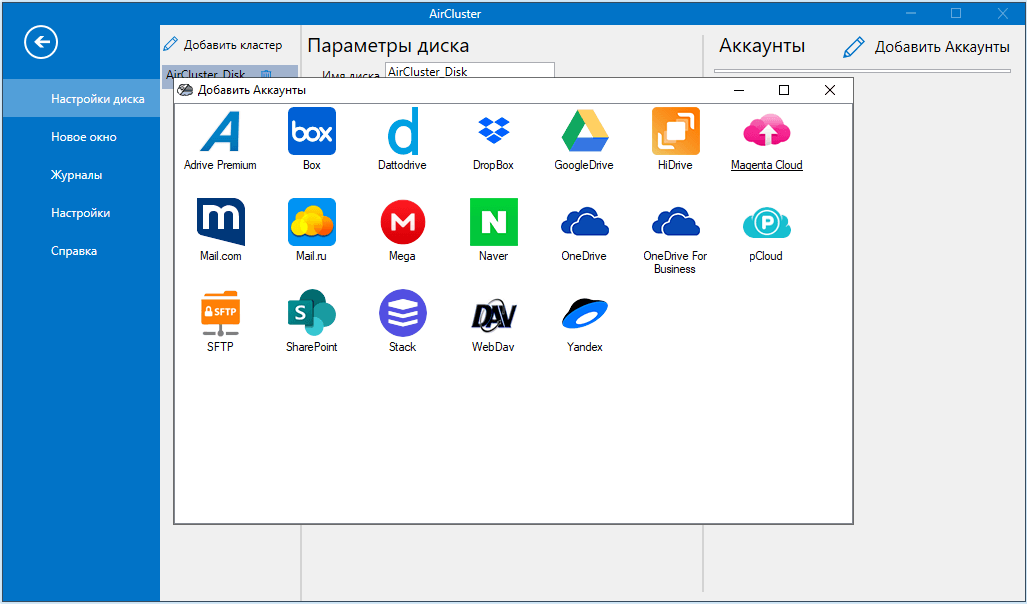Add a Yandex disk account
The height and width of the screenshot is (604, 1027).
pos(584,312)
